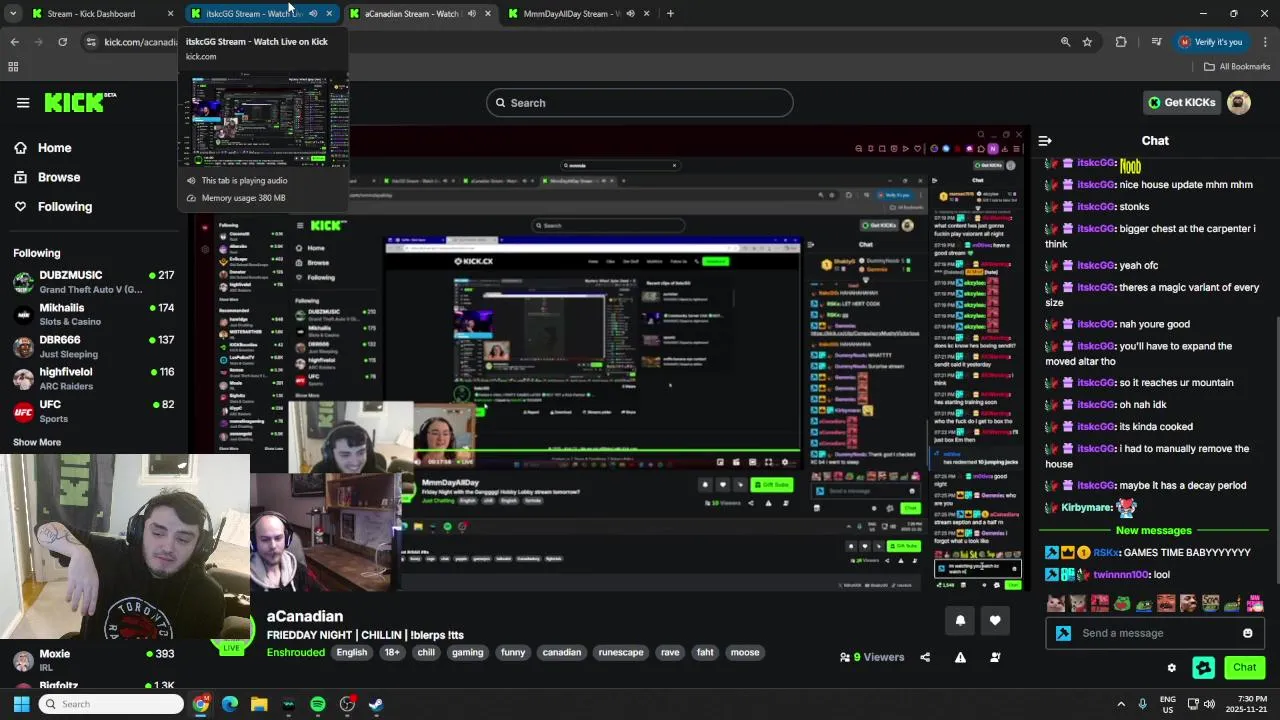Open media controls icon in toolbar

pos(1156,42)
